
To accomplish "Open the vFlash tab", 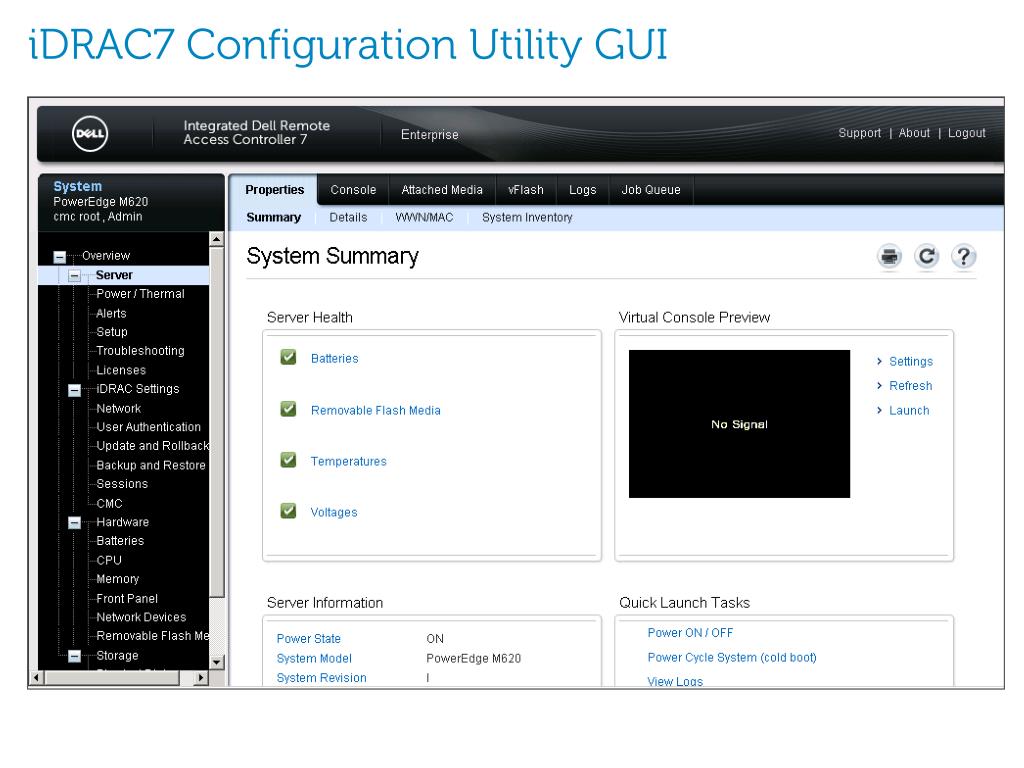I will click(526, 190).
